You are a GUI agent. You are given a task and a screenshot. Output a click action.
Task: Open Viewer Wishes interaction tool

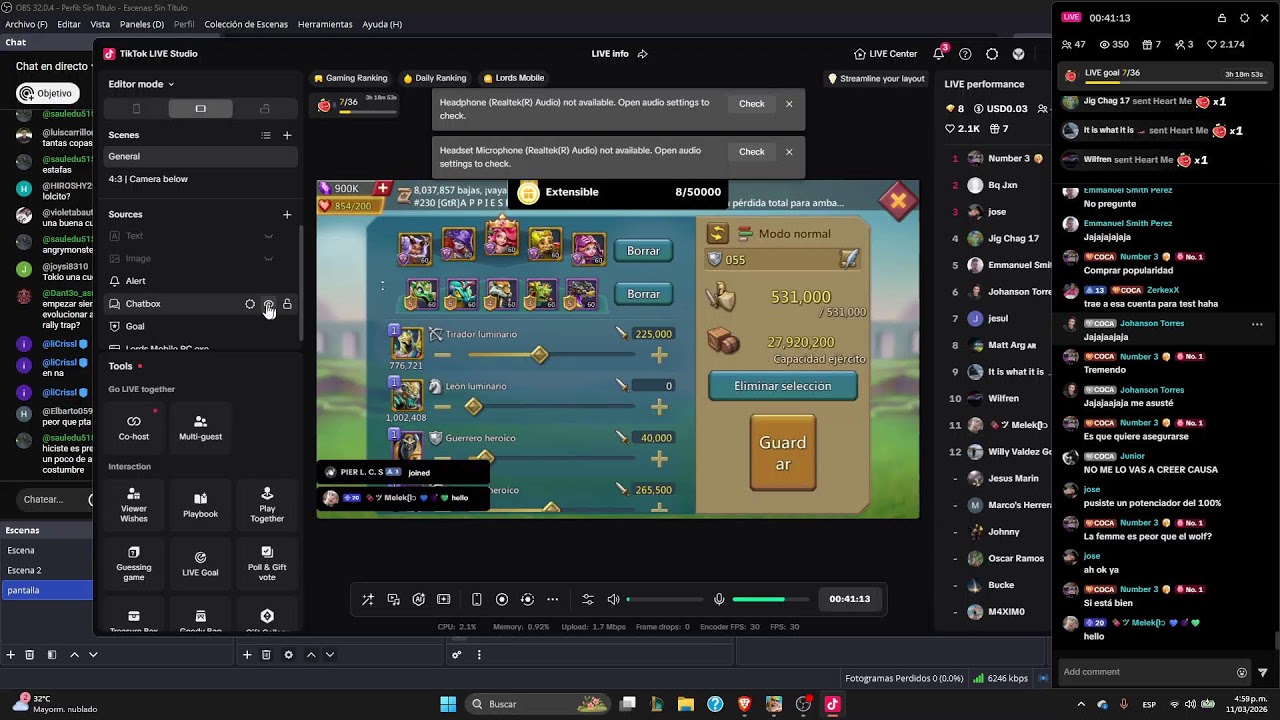(x=134, y=506)
